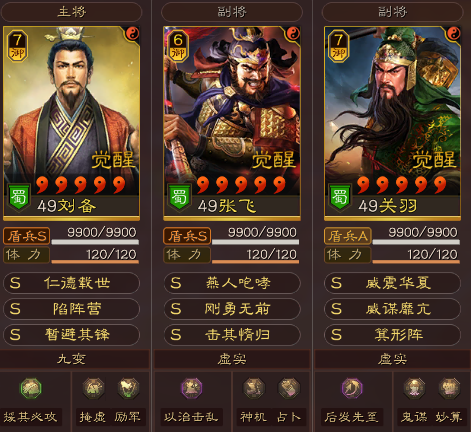
Task: Click the 九变 tactics label under 刘备
Action: 71,359
